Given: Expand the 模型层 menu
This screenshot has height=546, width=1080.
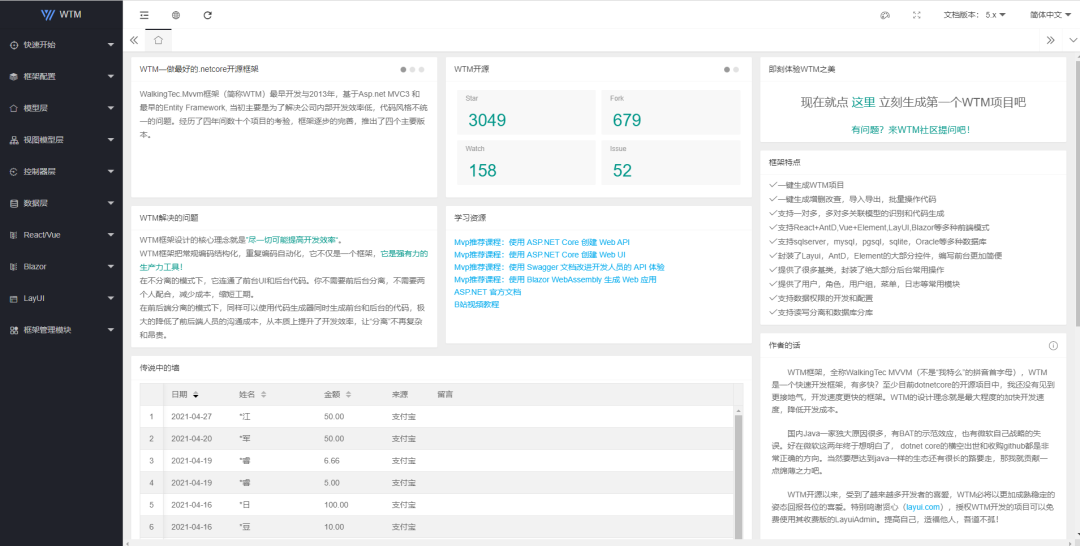Looking at the screenshot, I should pos(61,108).
